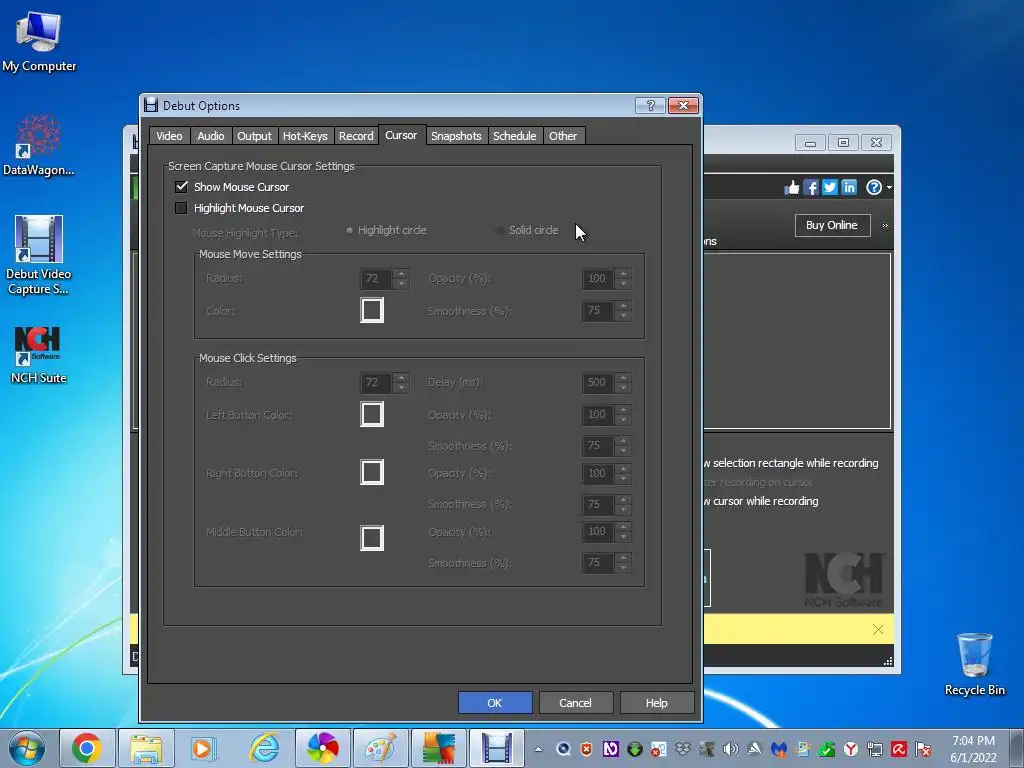Click the LinkedIn share icon in Debut window
The height and width of the screenshot is (768, 1024).
848,188
